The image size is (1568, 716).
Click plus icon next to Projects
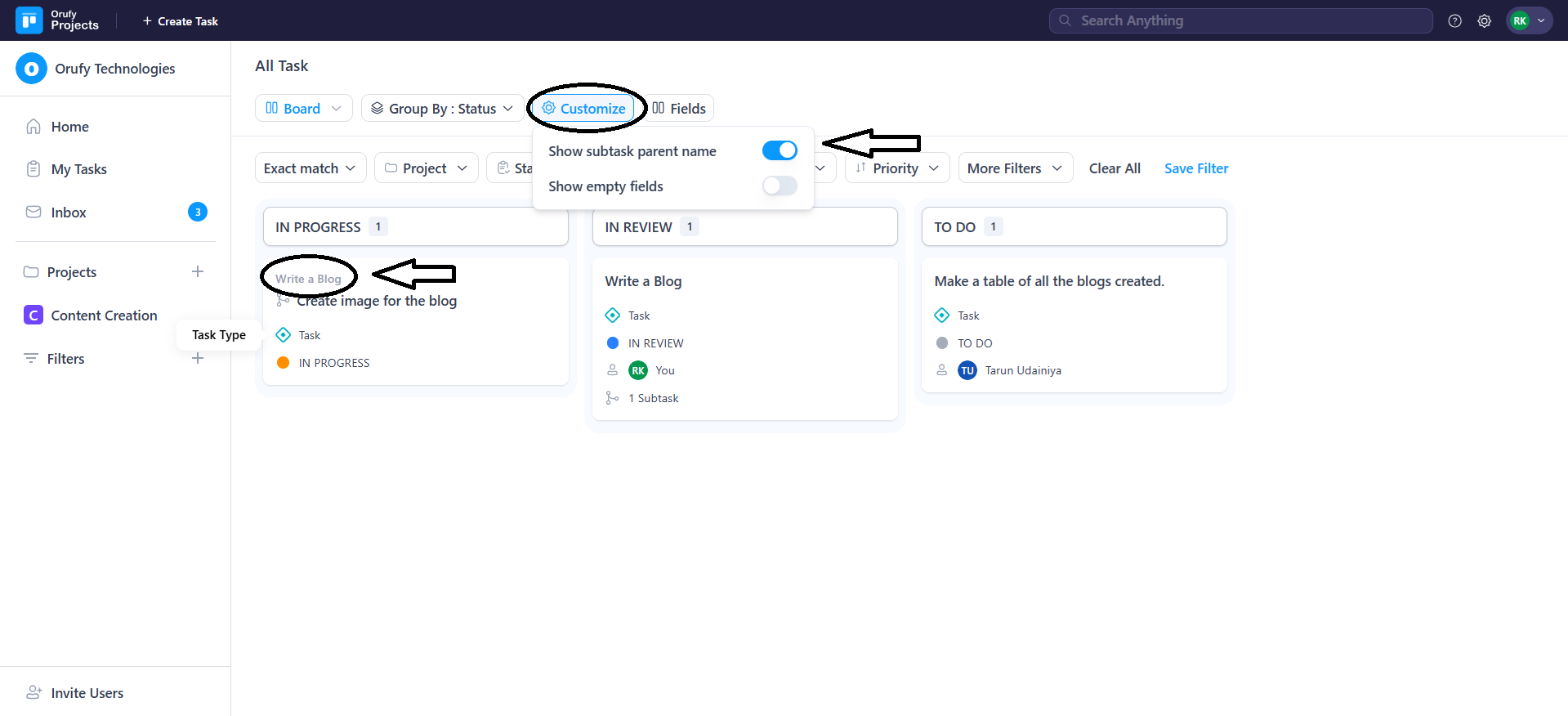coord(198,271)
